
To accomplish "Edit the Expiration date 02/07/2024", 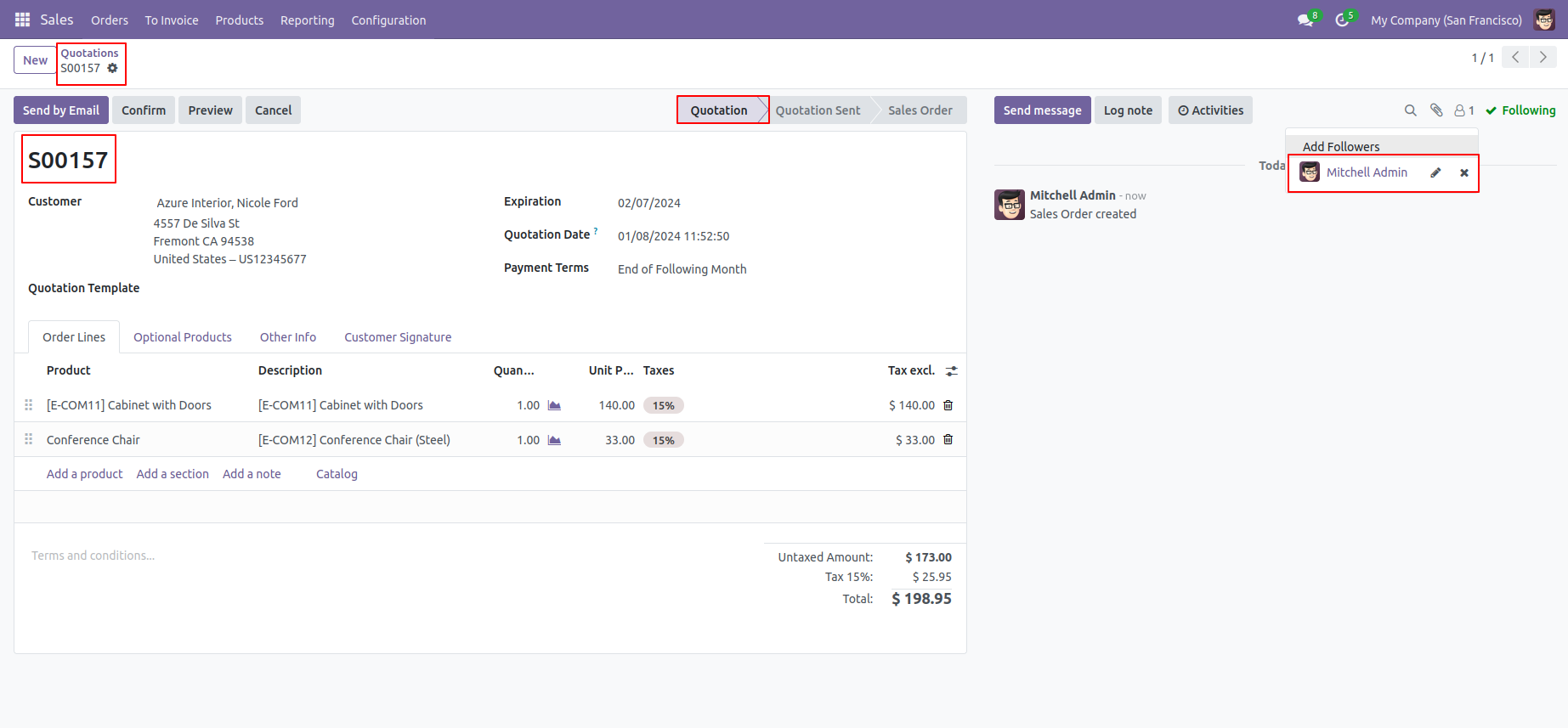I will (648, 203).
